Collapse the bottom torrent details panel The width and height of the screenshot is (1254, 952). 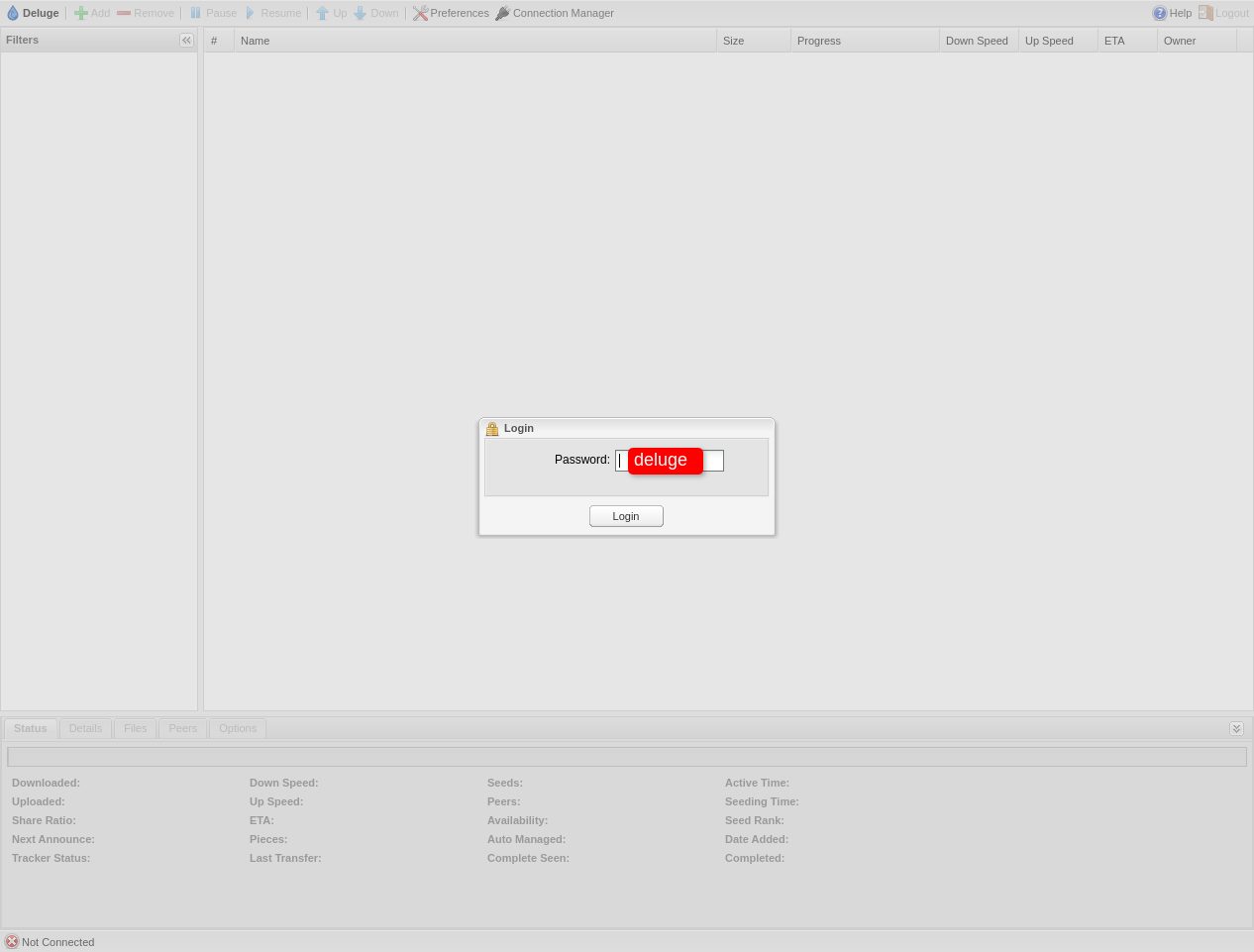(x=1236, y=728)
